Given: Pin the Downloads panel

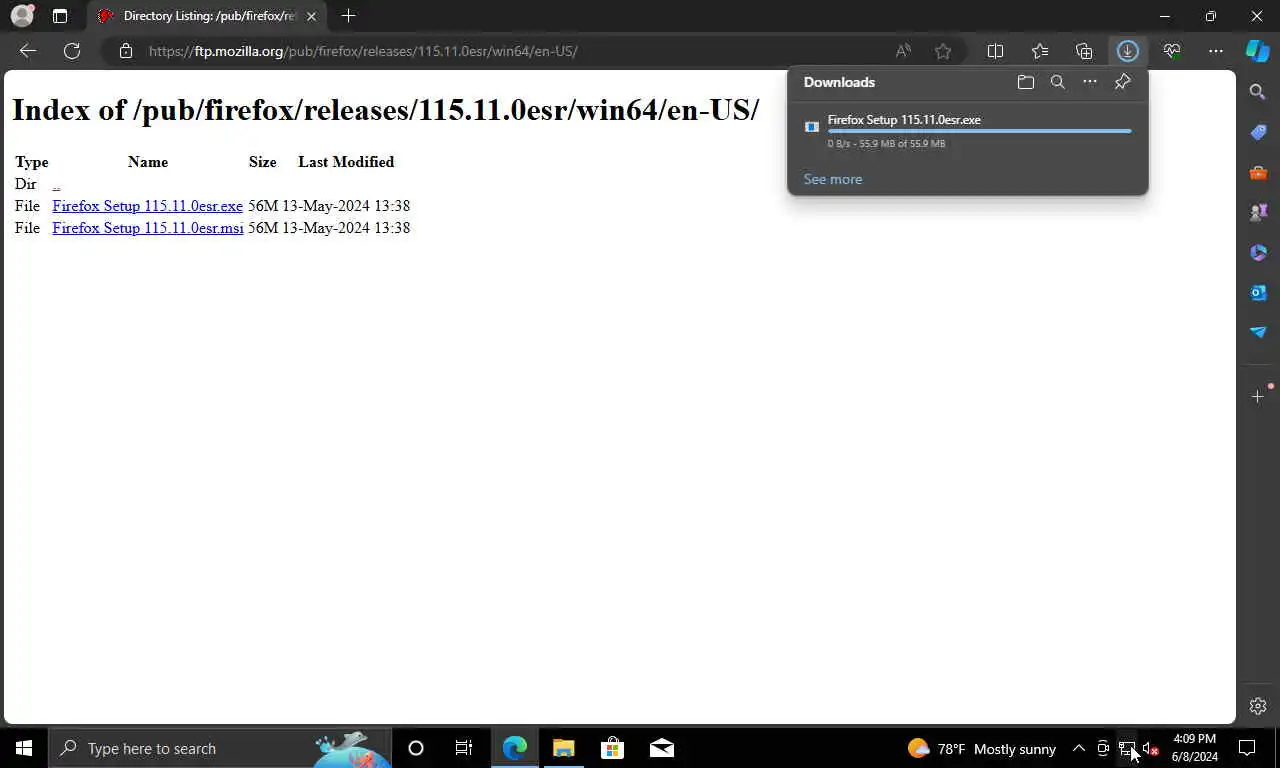Looking at the screenshot, I should pyautogui.click(x=1122, y=82).
